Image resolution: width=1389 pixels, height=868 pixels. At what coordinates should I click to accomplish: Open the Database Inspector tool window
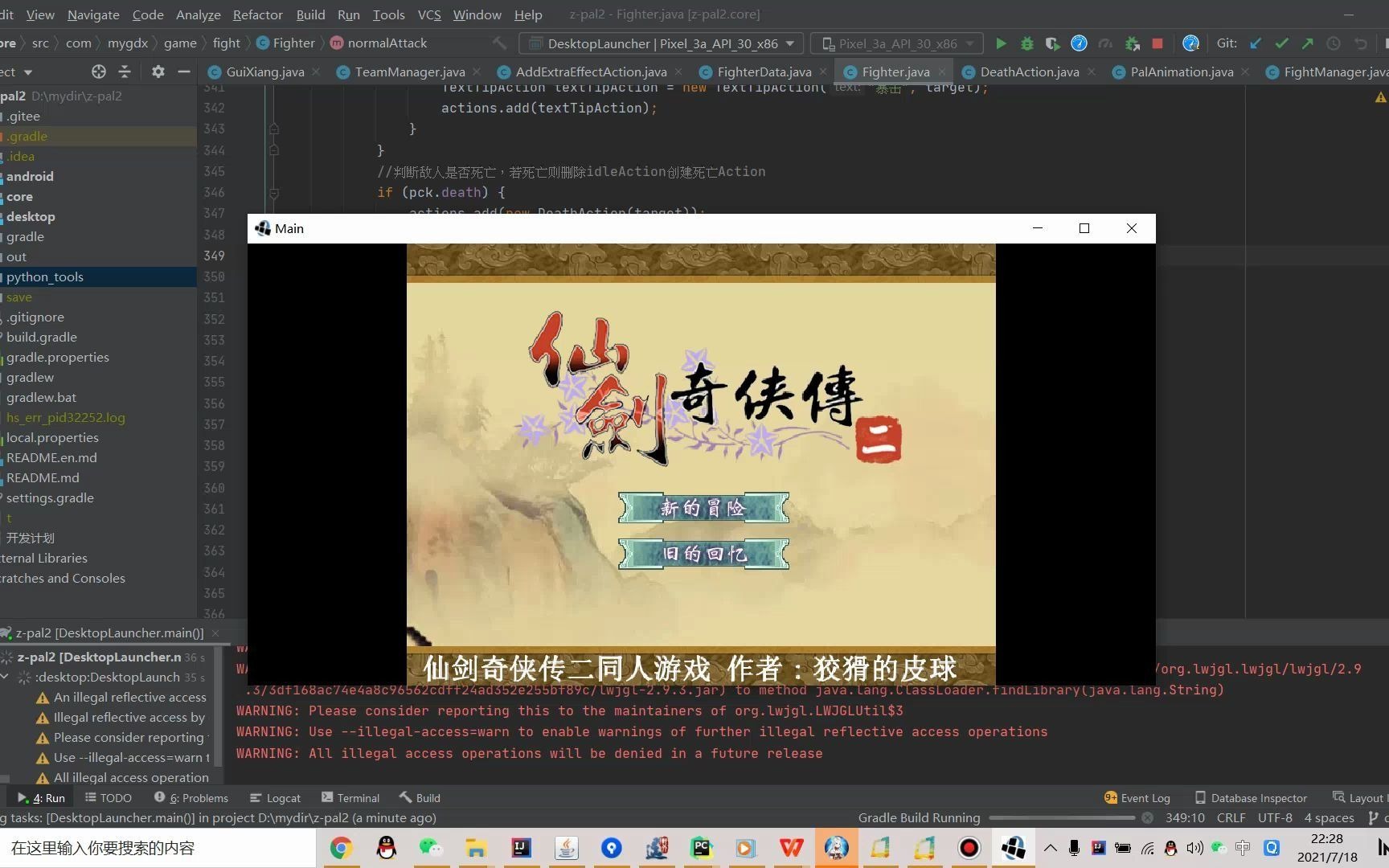(1251, 798)
